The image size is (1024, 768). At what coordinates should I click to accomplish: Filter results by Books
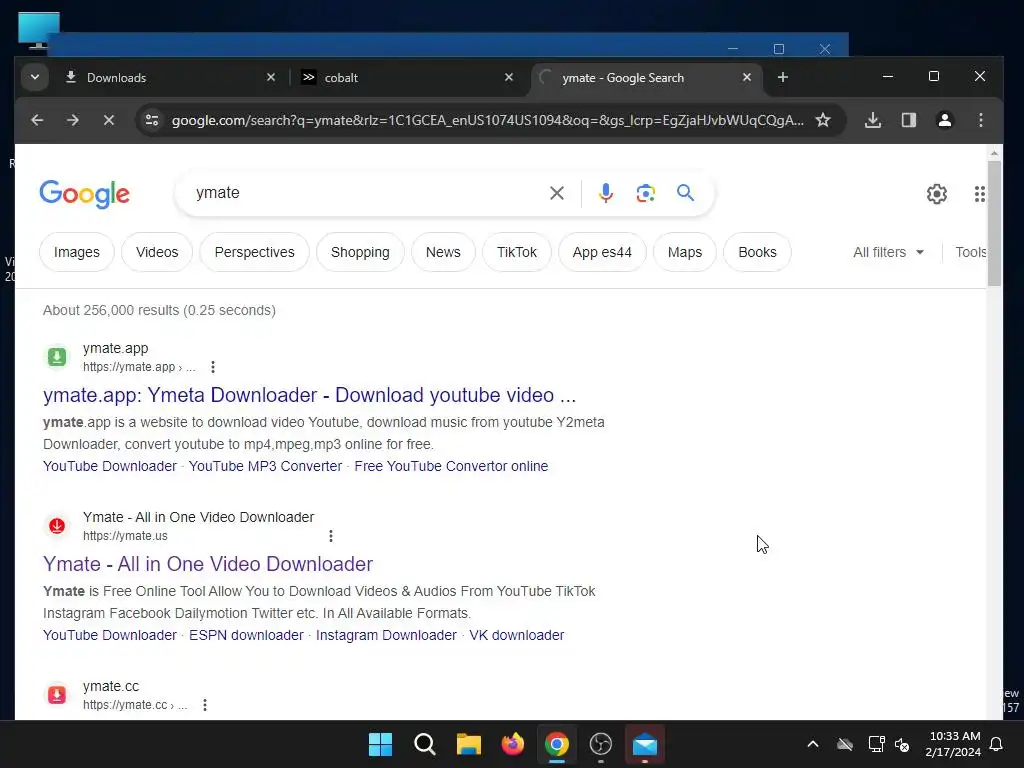(758, 252)
